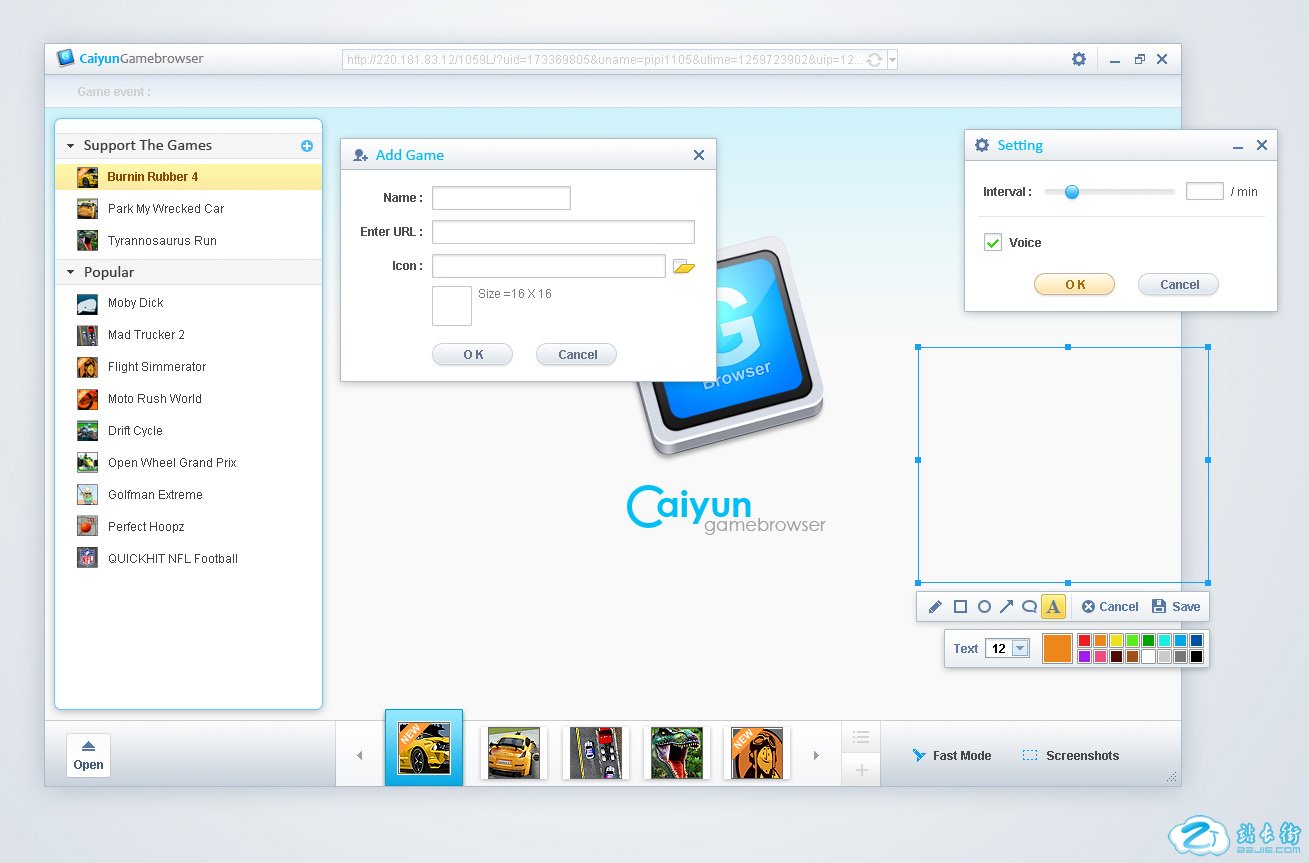Click the Enter URL input field
This screenshot has height=863, width=1309.
click(x=563, y=232)
